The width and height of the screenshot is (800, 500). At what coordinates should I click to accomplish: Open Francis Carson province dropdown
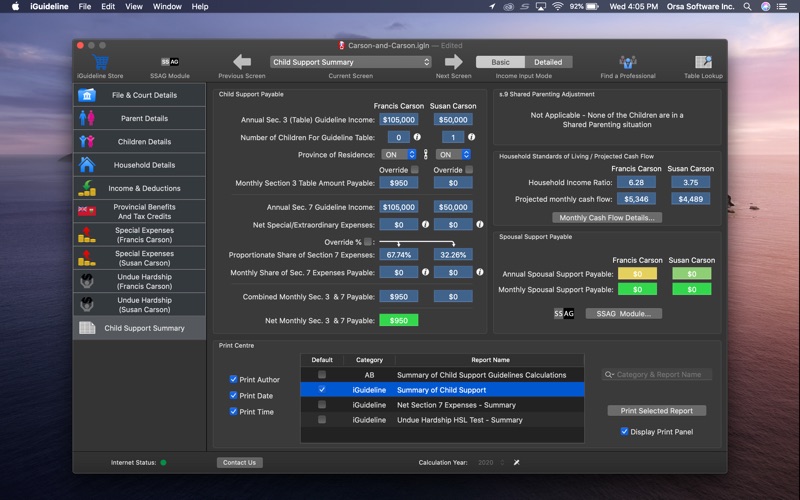coord(399,155)
